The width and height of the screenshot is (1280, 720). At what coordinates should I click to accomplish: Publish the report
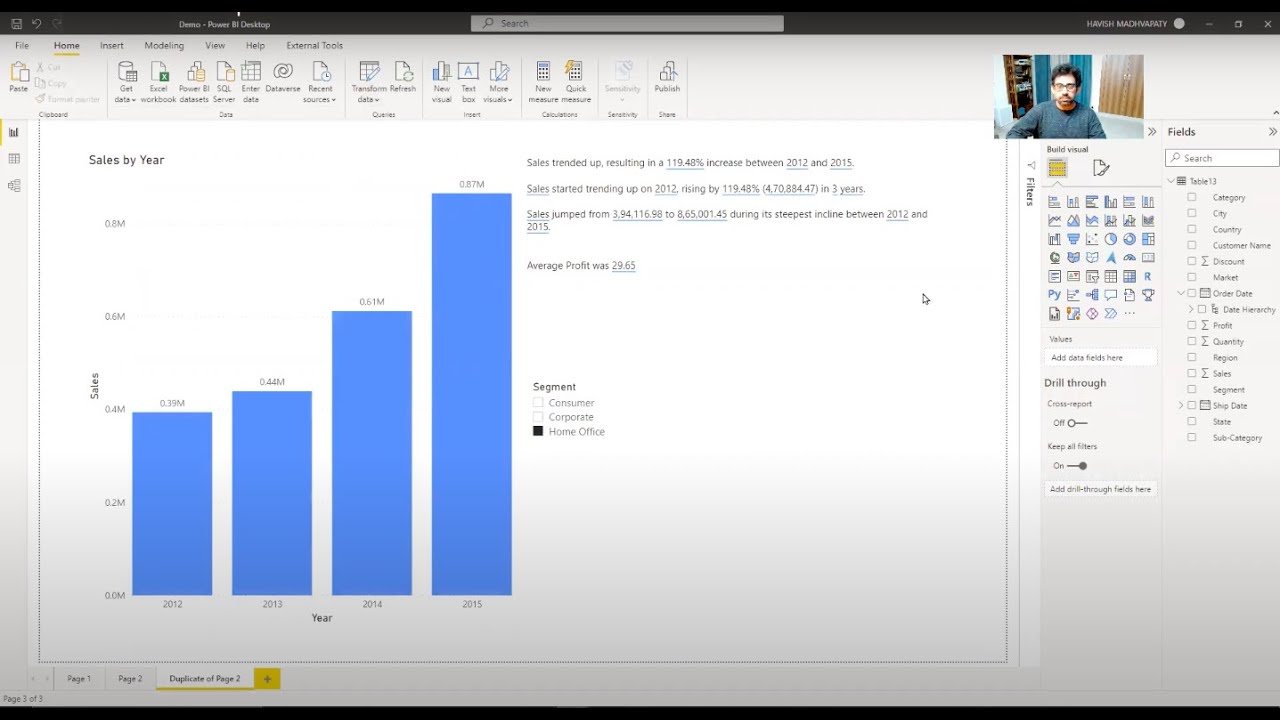point(667,78)
